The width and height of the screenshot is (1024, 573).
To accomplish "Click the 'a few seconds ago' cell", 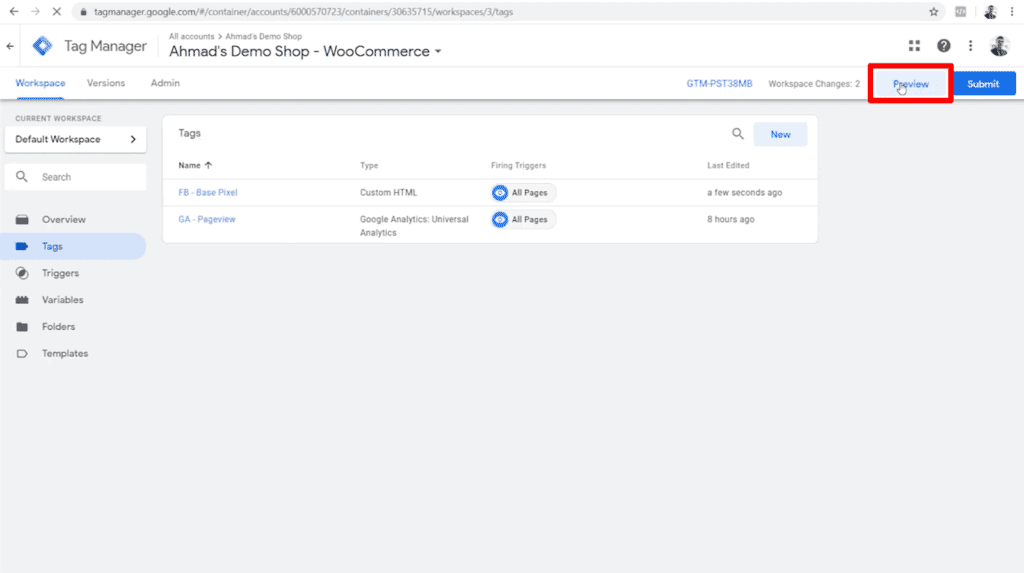I will point(744,193).
